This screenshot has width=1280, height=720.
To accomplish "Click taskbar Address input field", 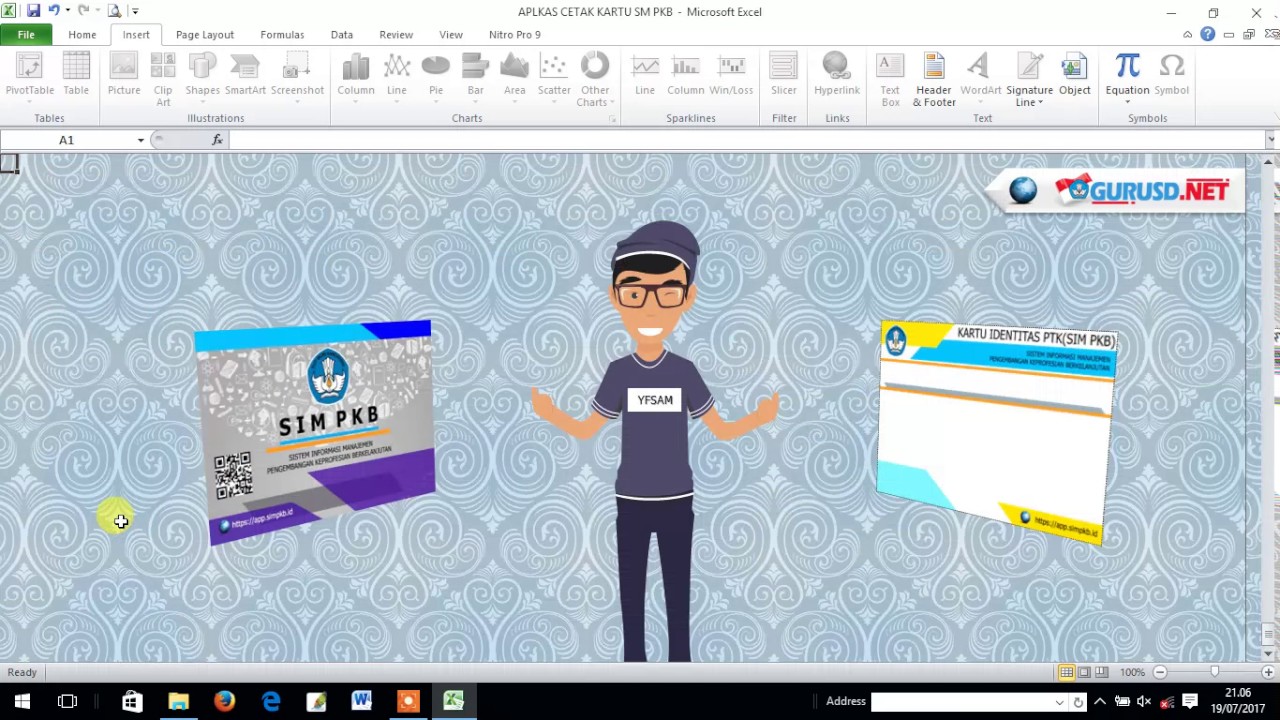I will coord(962,702).
